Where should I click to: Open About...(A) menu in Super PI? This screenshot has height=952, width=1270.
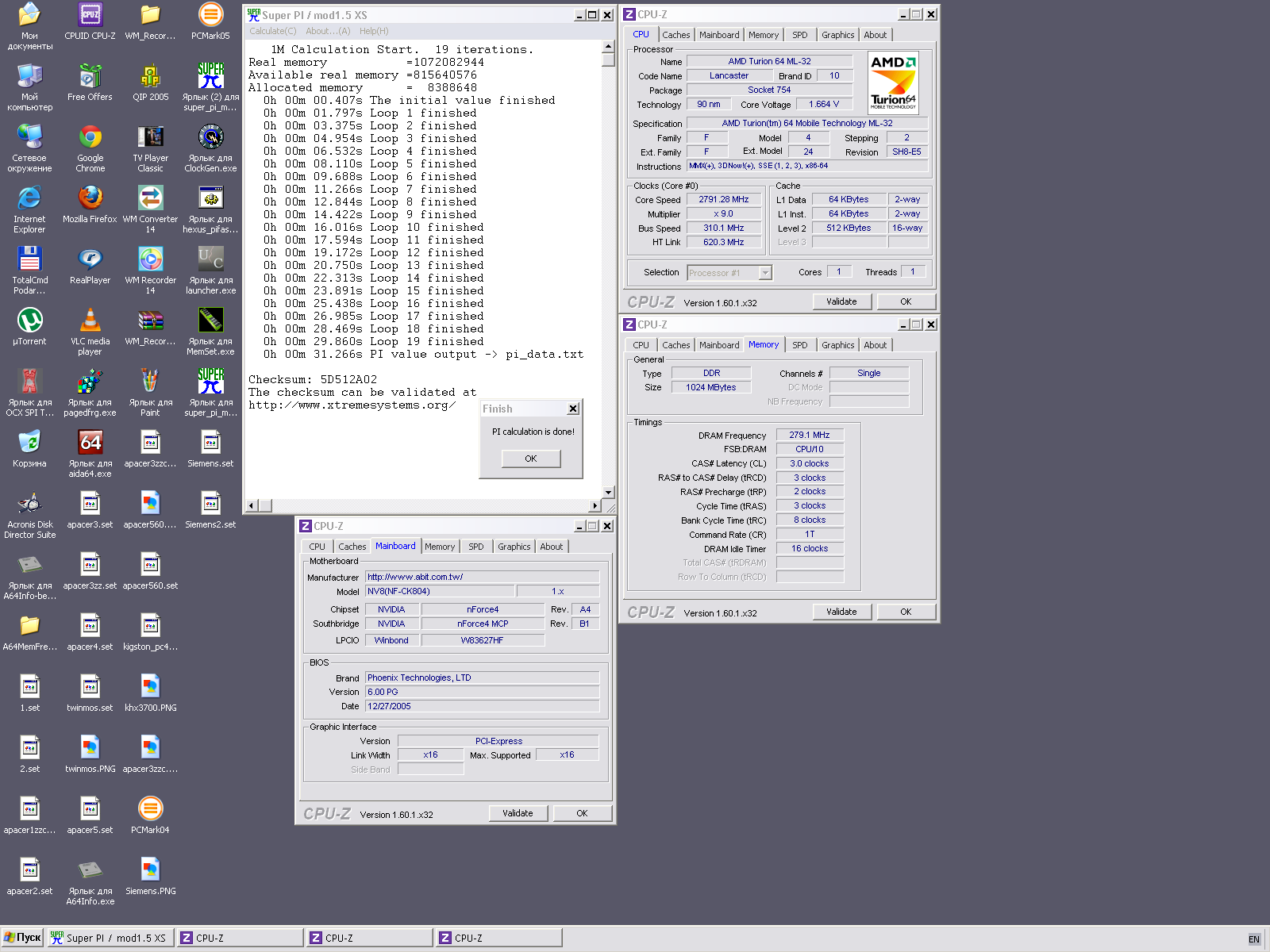click(328, 31)
